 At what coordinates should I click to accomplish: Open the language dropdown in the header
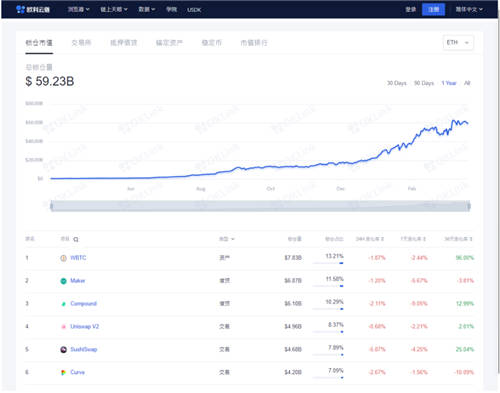469,9
